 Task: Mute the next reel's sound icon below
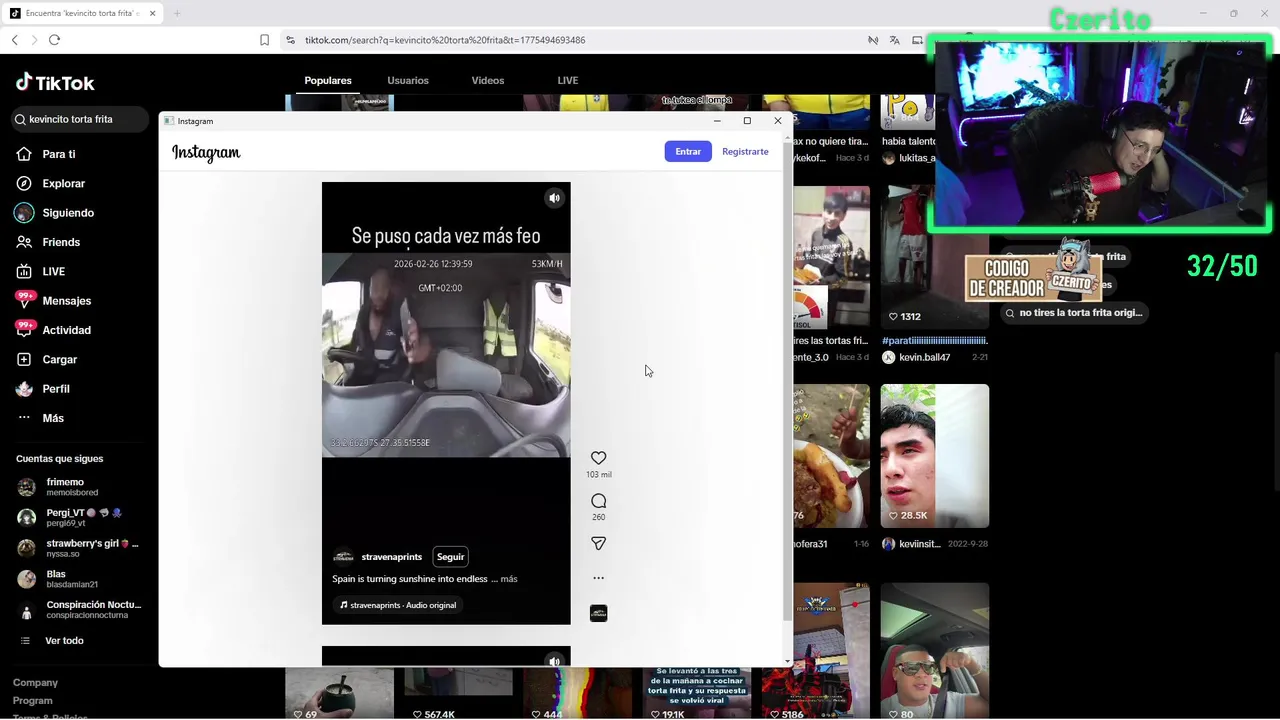554,661
